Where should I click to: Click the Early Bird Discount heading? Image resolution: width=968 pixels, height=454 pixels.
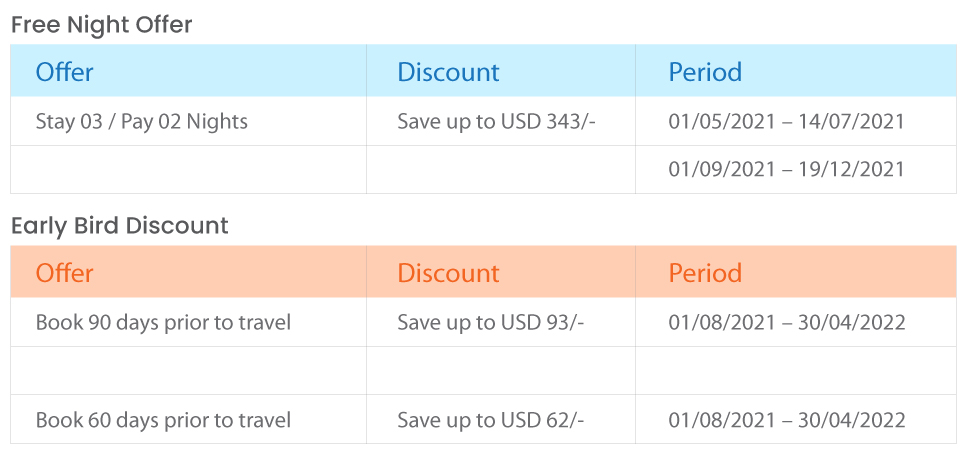(120, 226)
